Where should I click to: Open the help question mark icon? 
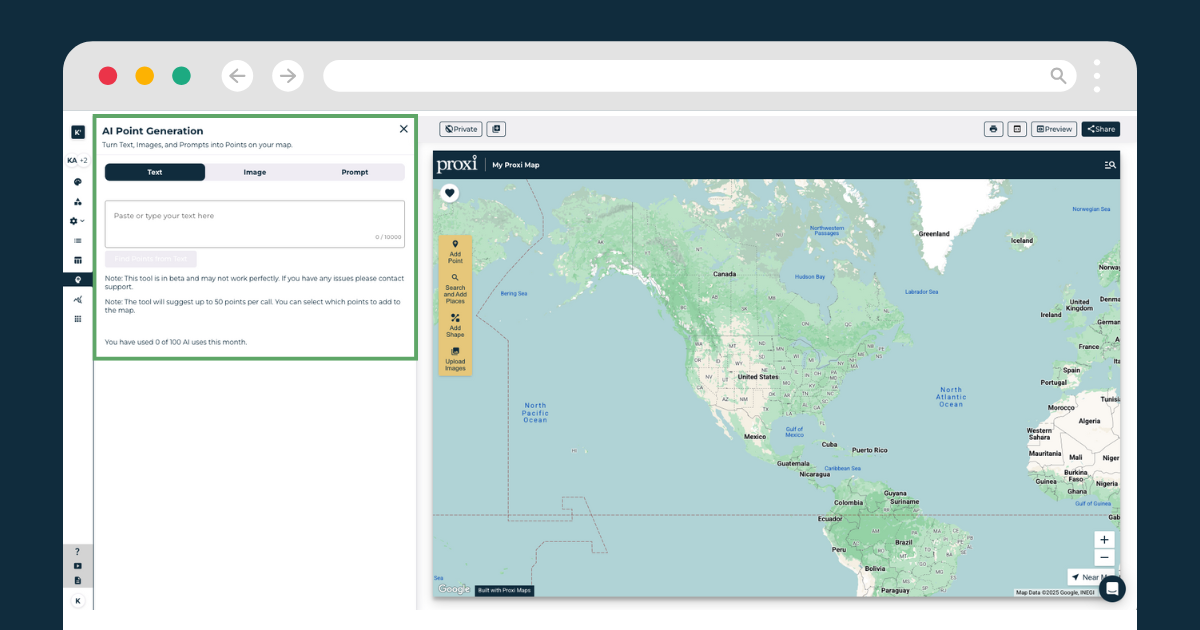pos(78,552)
